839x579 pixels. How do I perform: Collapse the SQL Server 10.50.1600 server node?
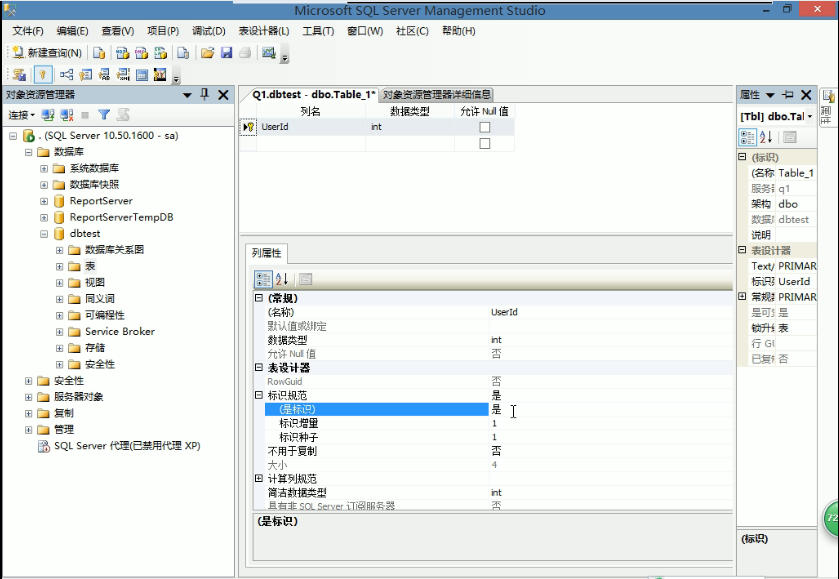13,136
